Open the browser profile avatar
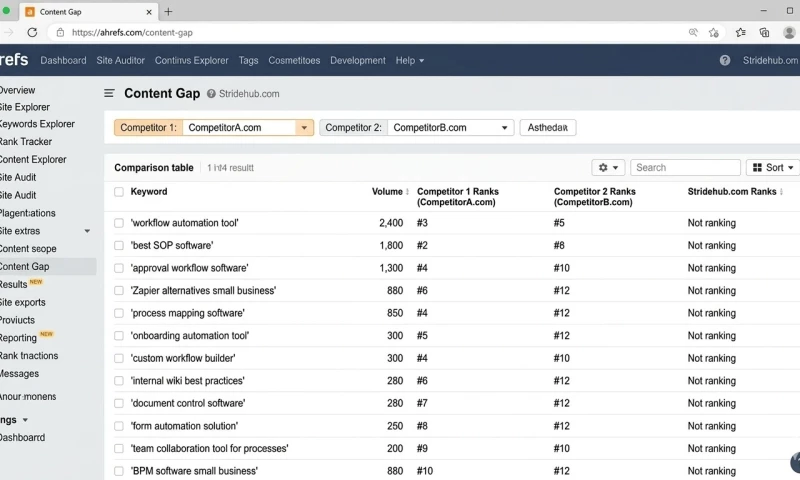The height and width of the screenshot is (480, 800). (789, 33)
